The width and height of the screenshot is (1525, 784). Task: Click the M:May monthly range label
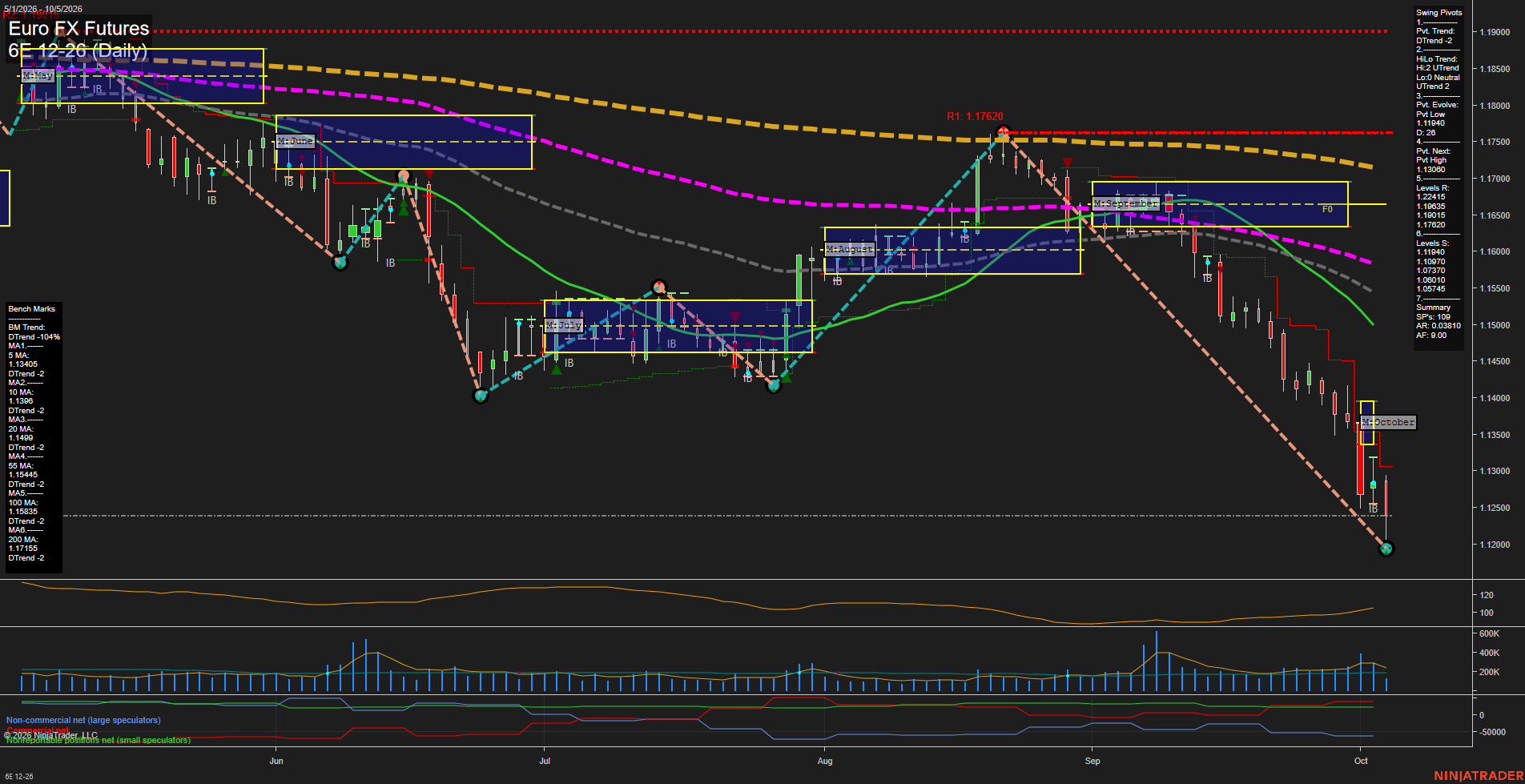[37, 75]
